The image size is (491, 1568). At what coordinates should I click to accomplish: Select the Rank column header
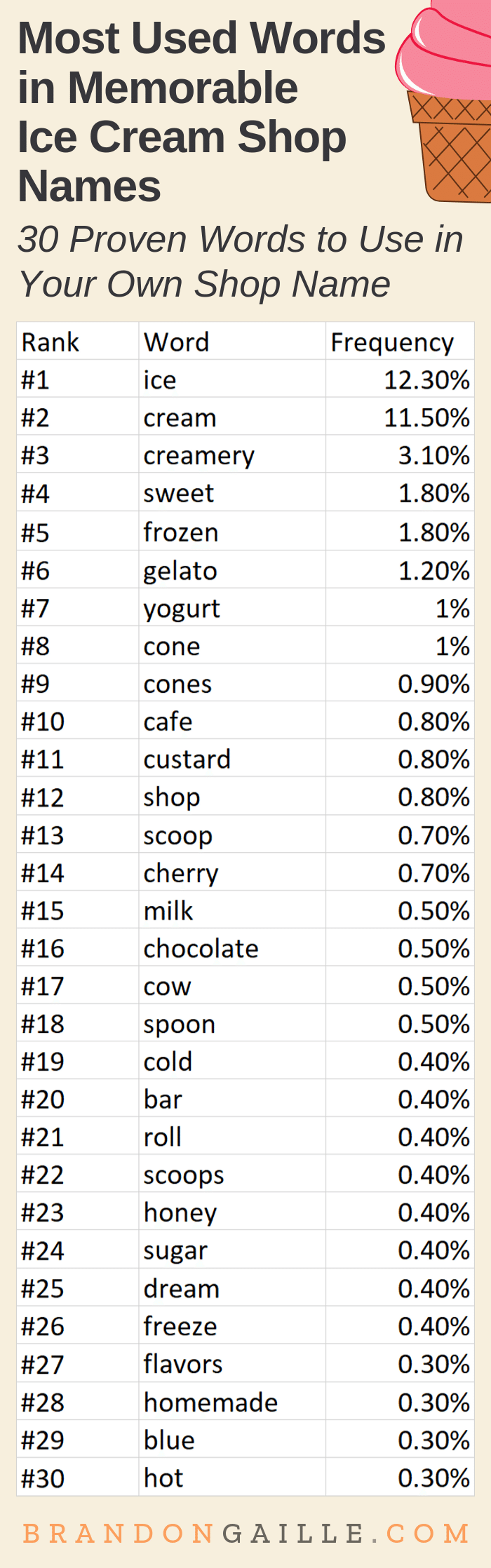pyautogui.click(x=51, y=342)
